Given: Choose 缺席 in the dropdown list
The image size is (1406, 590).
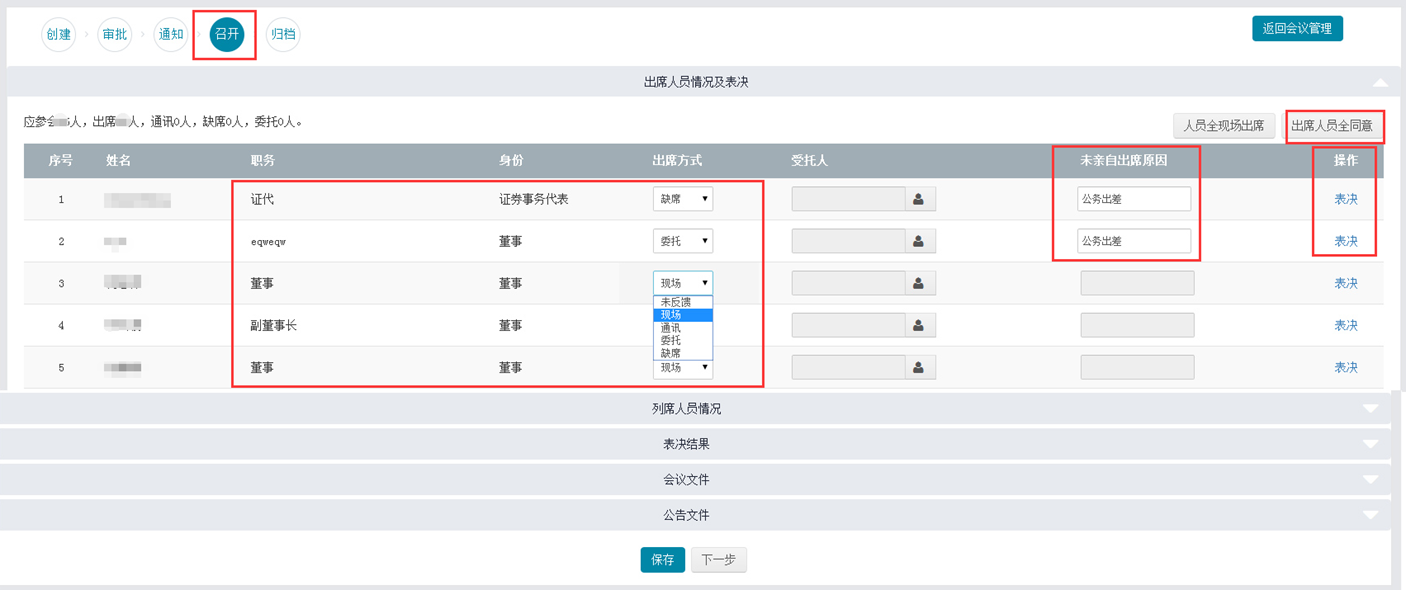Looking at the screenshot, I should click(x=683, y=353).
